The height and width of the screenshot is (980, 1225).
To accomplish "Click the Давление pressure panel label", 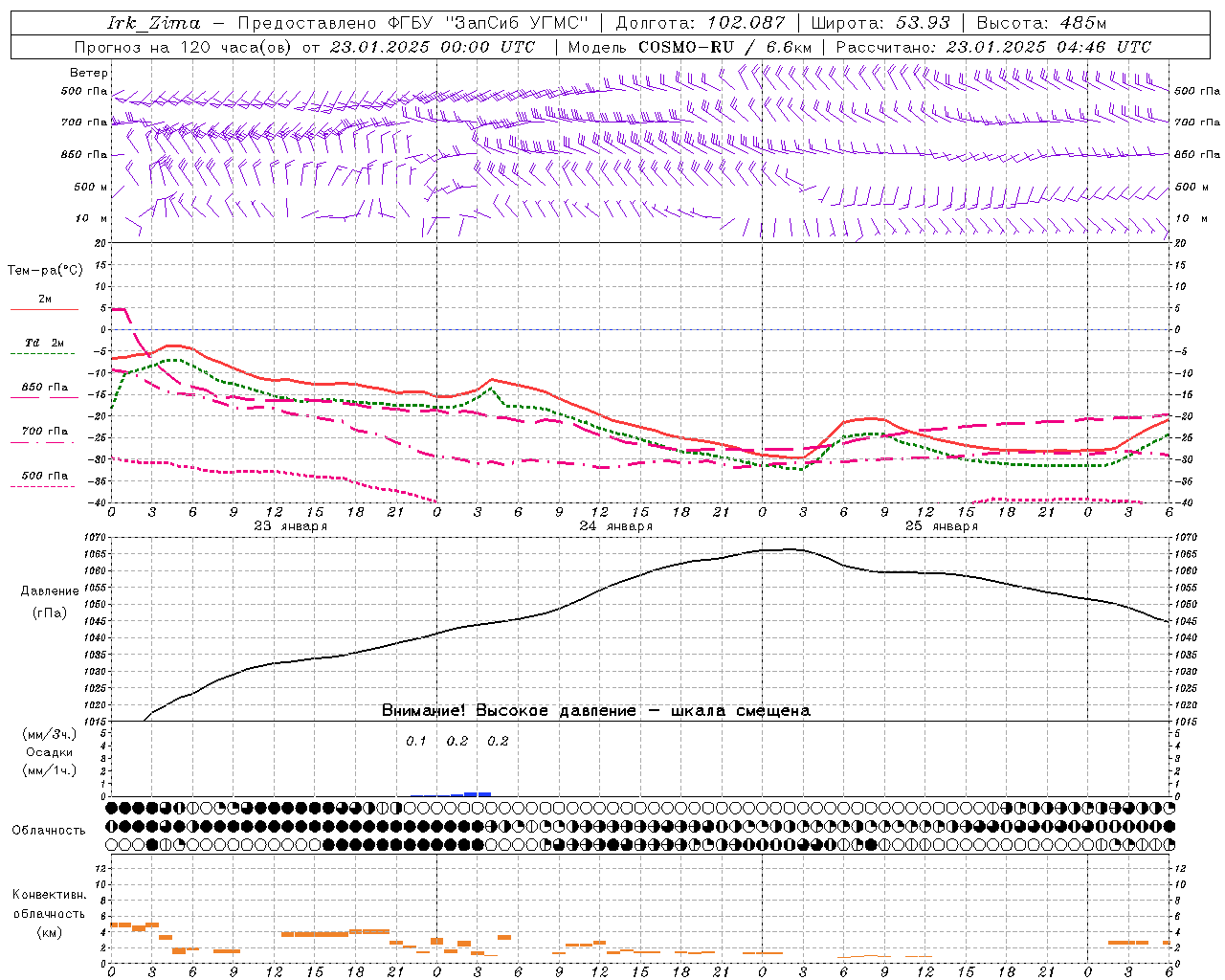I will click(50, 591).
